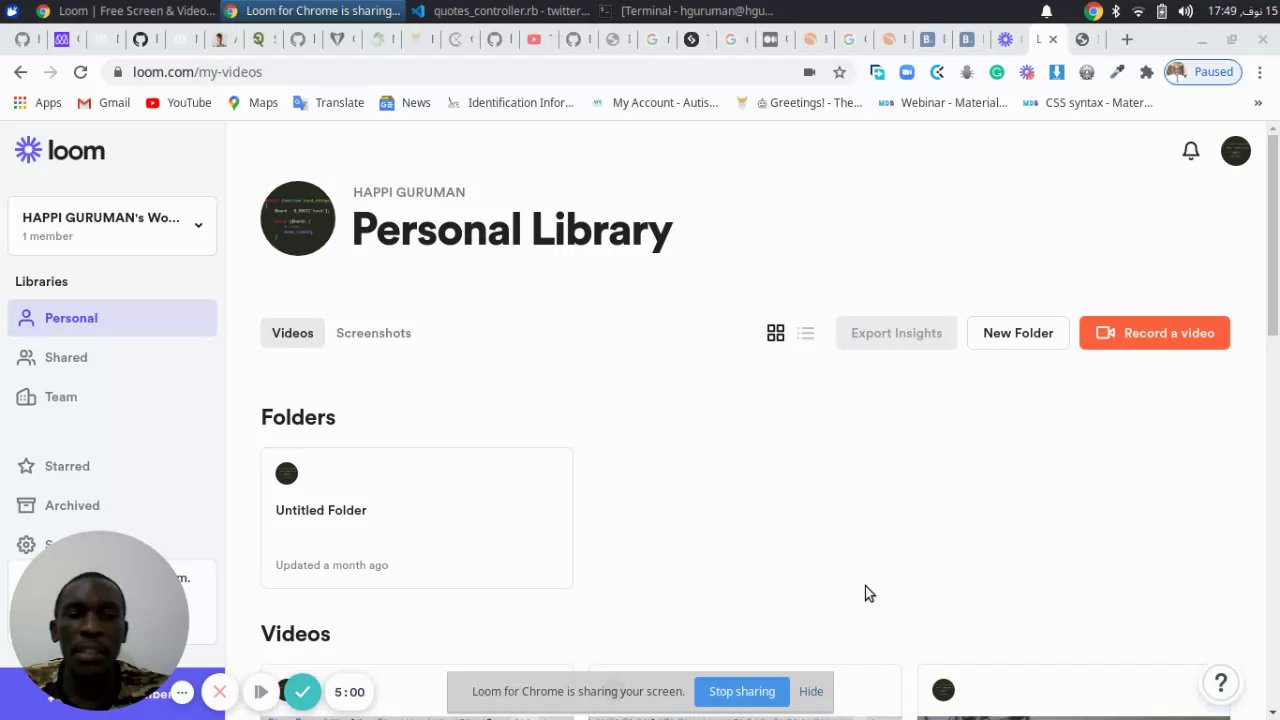Image resolution: width=1280 pixels, height=720 pixels.
Task: Go back in browser history
Action: [x=21, y=72]
